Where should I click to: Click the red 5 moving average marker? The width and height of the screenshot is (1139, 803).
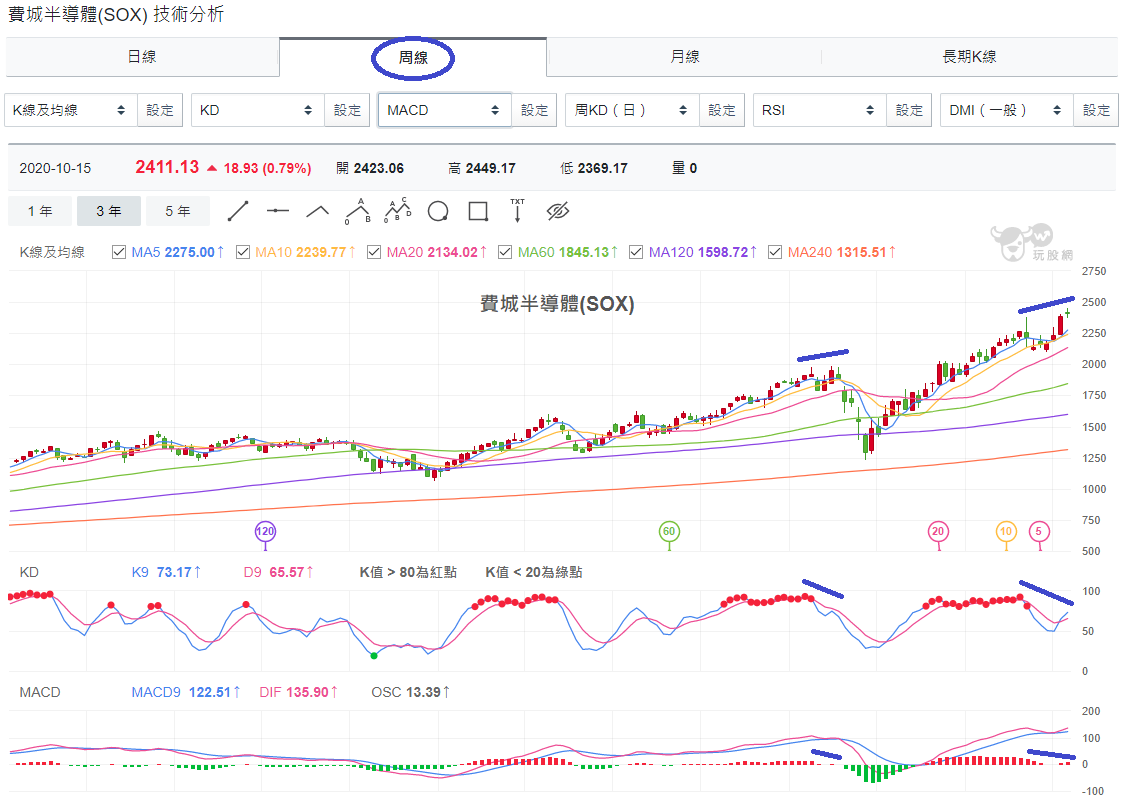(x=1039, y=531)
